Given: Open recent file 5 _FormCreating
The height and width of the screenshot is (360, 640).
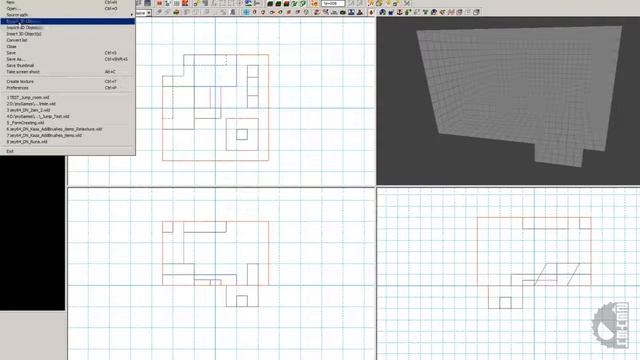Looking at the screenshot, I should [67, 122].
